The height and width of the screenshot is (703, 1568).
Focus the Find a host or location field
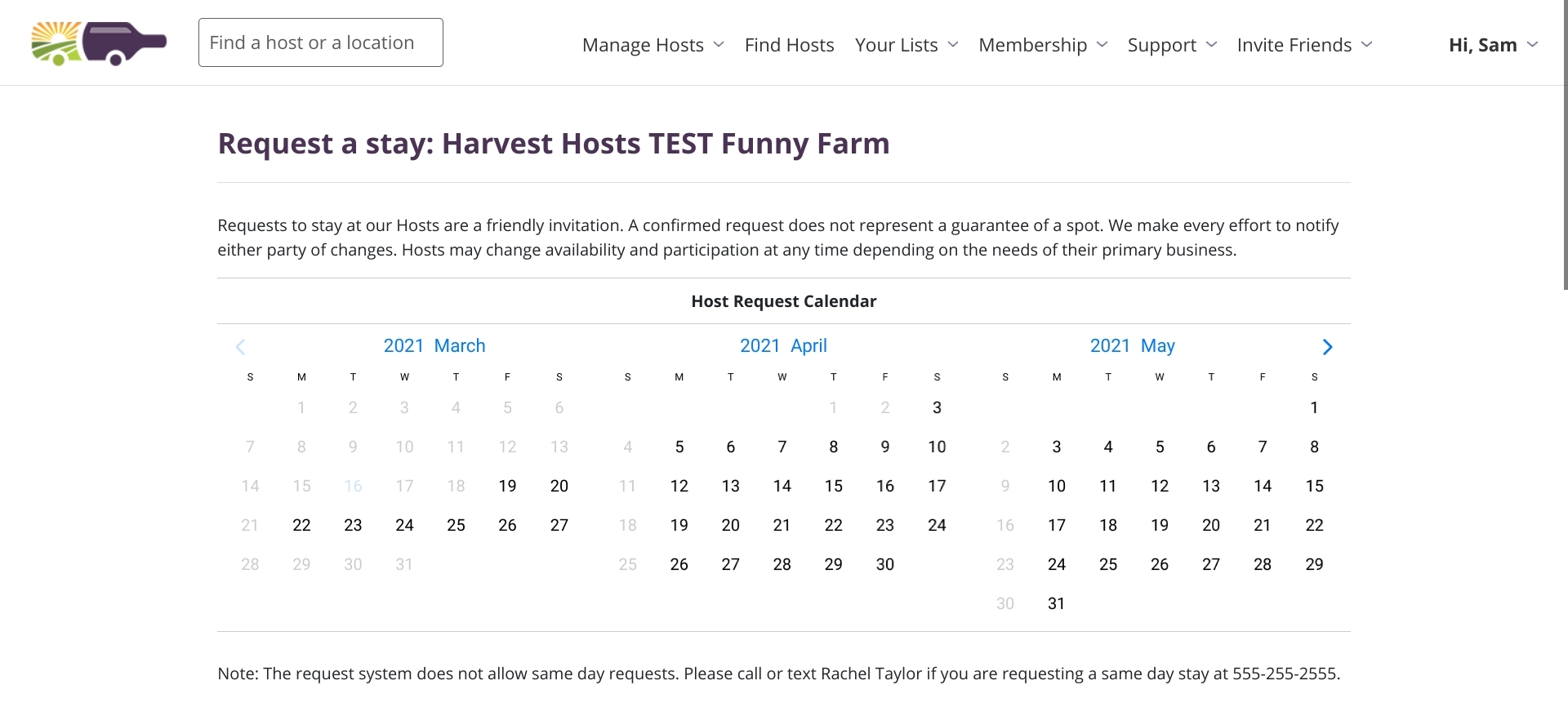tap(321, 42)
